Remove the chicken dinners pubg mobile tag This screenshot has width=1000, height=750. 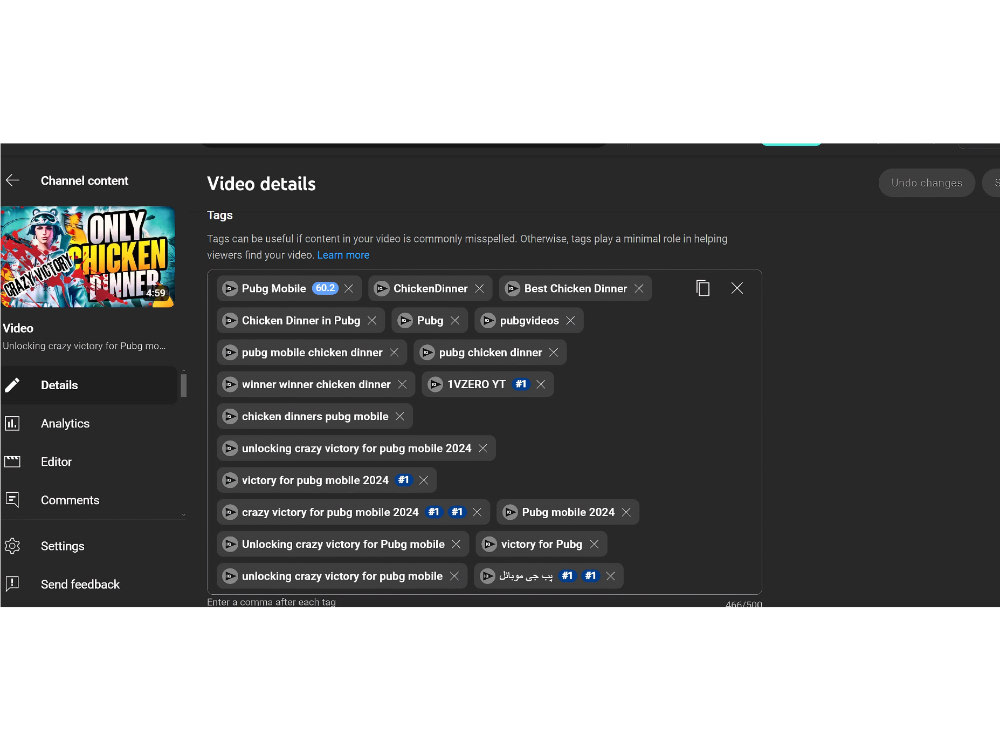click(400, 416)
